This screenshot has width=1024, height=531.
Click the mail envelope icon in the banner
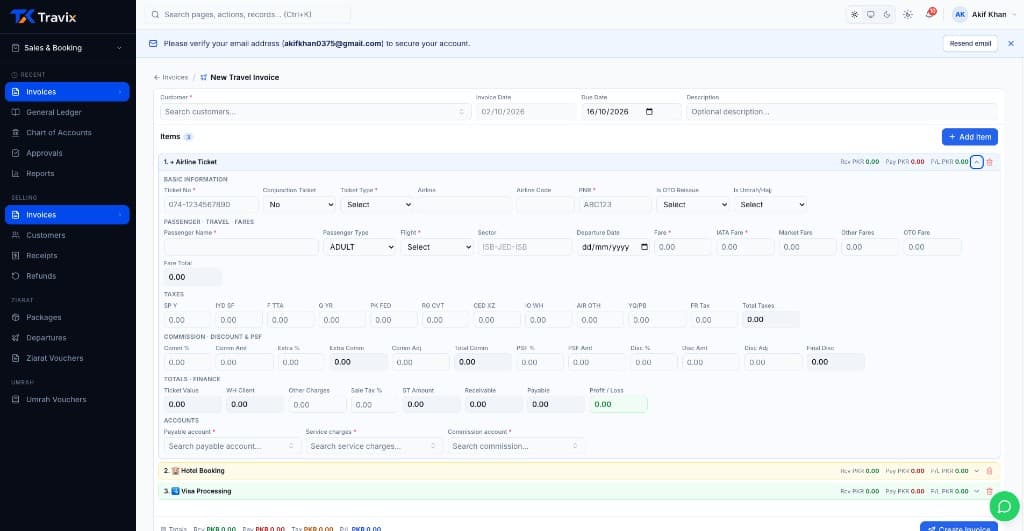[153, 44]
